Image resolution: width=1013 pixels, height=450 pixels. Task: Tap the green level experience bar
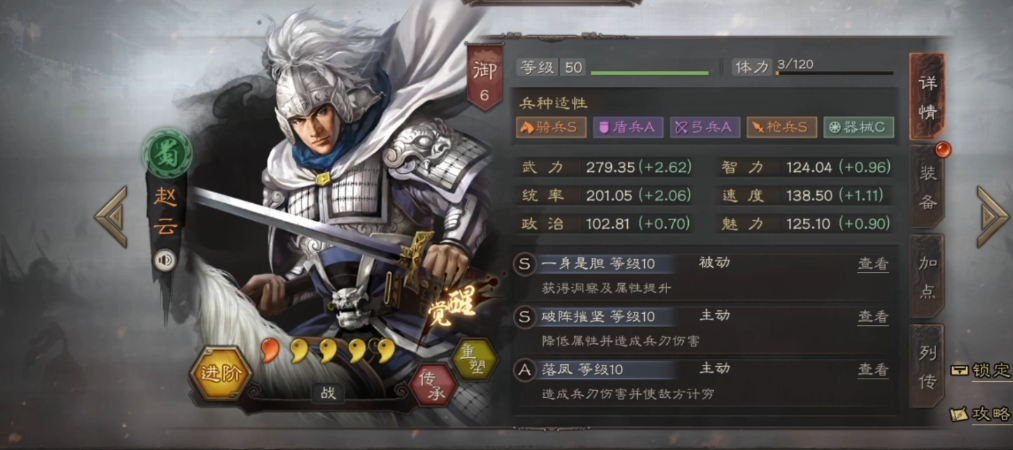[x=649, y=73]
